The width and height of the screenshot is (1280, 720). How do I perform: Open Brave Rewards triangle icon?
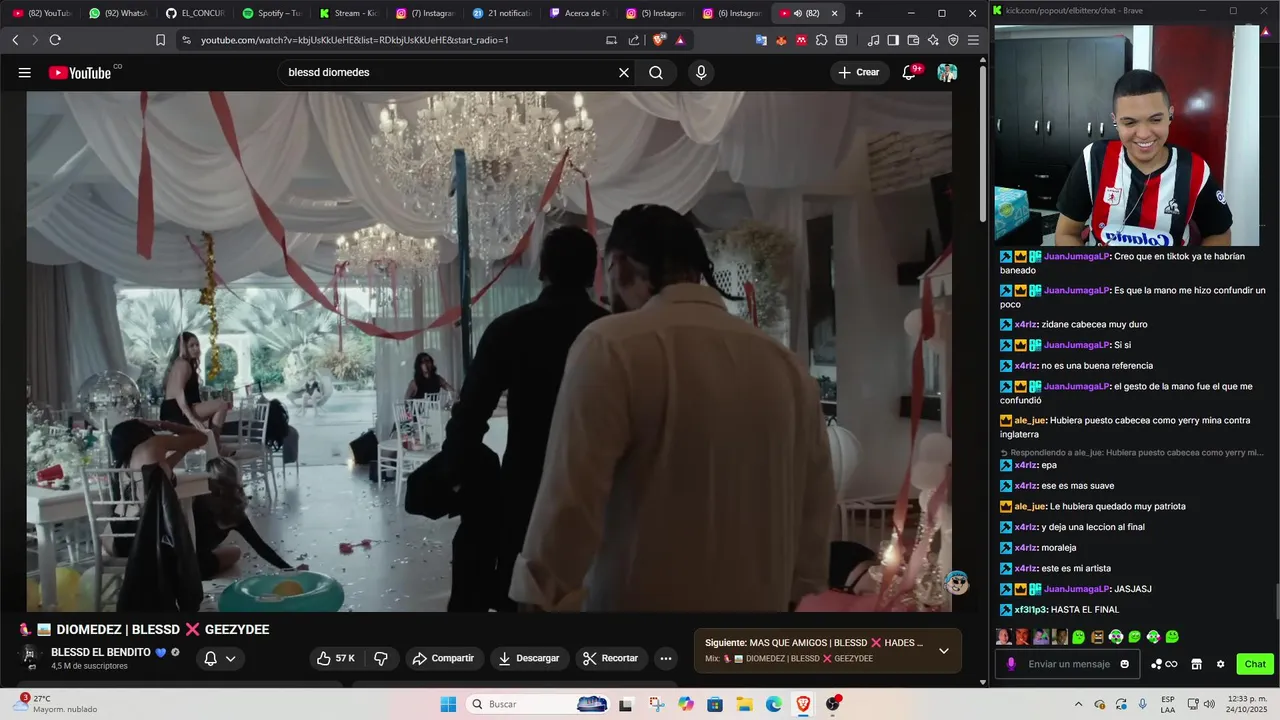pyautogui.click(x=680, y=40)
